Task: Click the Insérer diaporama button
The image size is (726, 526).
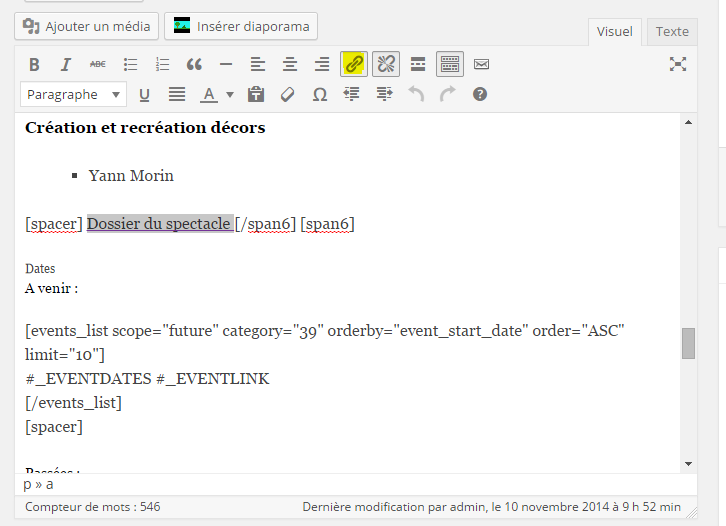Action: tap(241, 26)
